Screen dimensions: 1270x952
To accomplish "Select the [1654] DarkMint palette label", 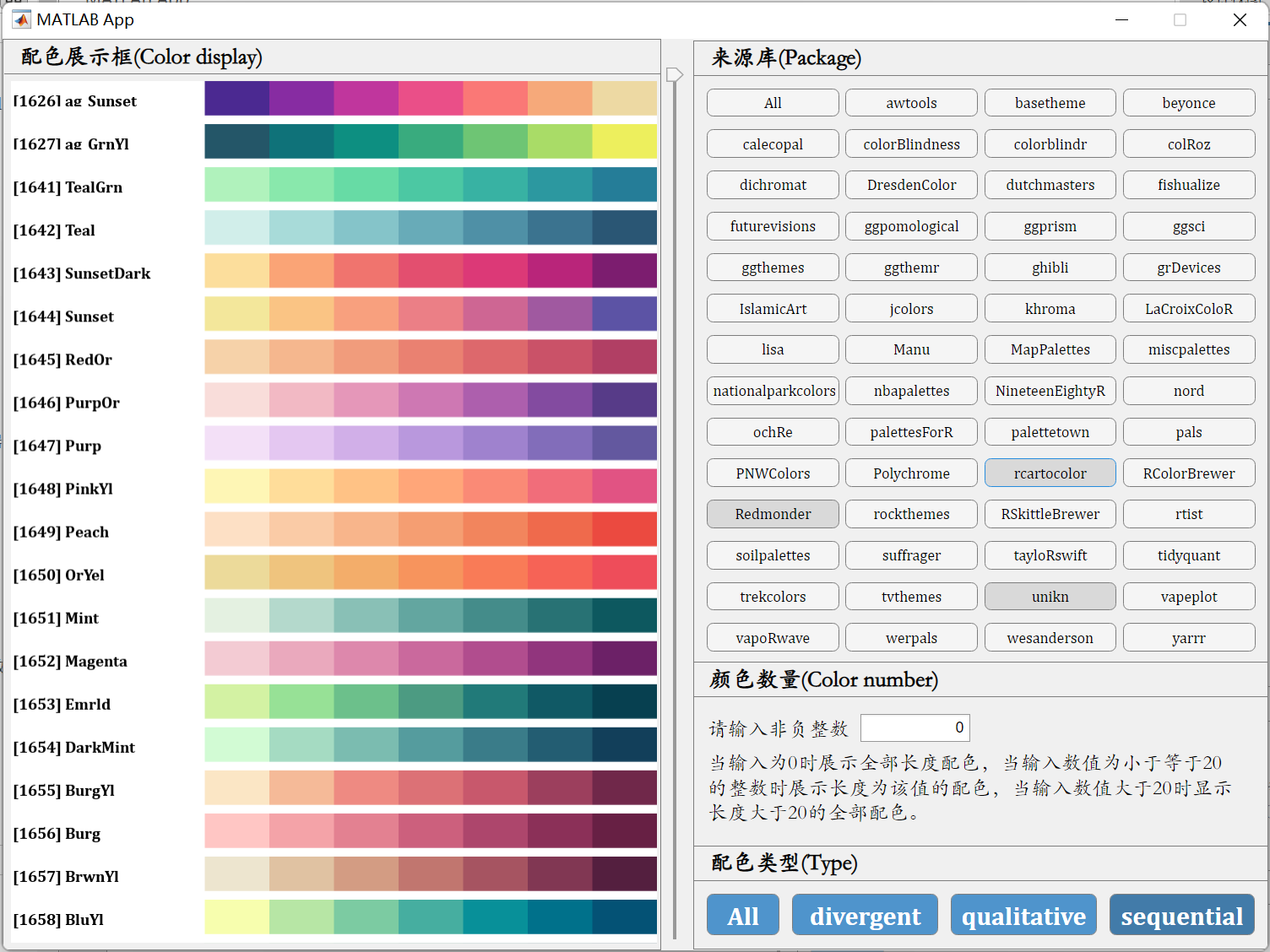I will [x=74, y=747].
